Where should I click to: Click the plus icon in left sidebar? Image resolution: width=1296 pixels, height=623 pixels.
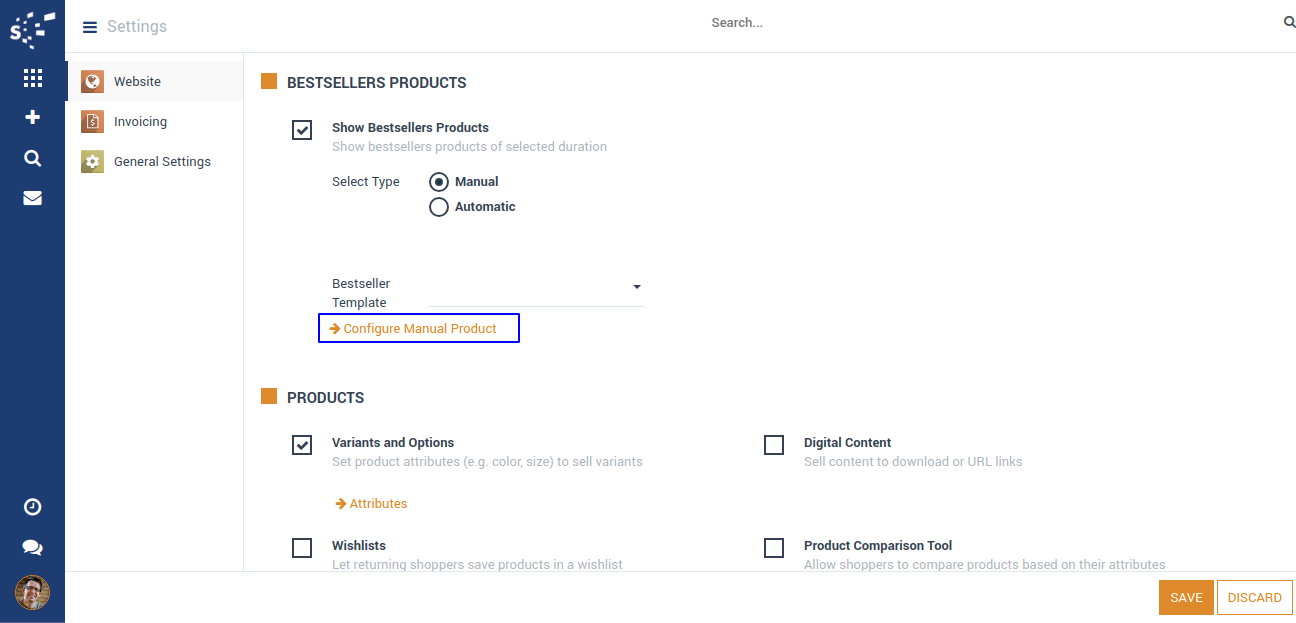tap(33, 118)
